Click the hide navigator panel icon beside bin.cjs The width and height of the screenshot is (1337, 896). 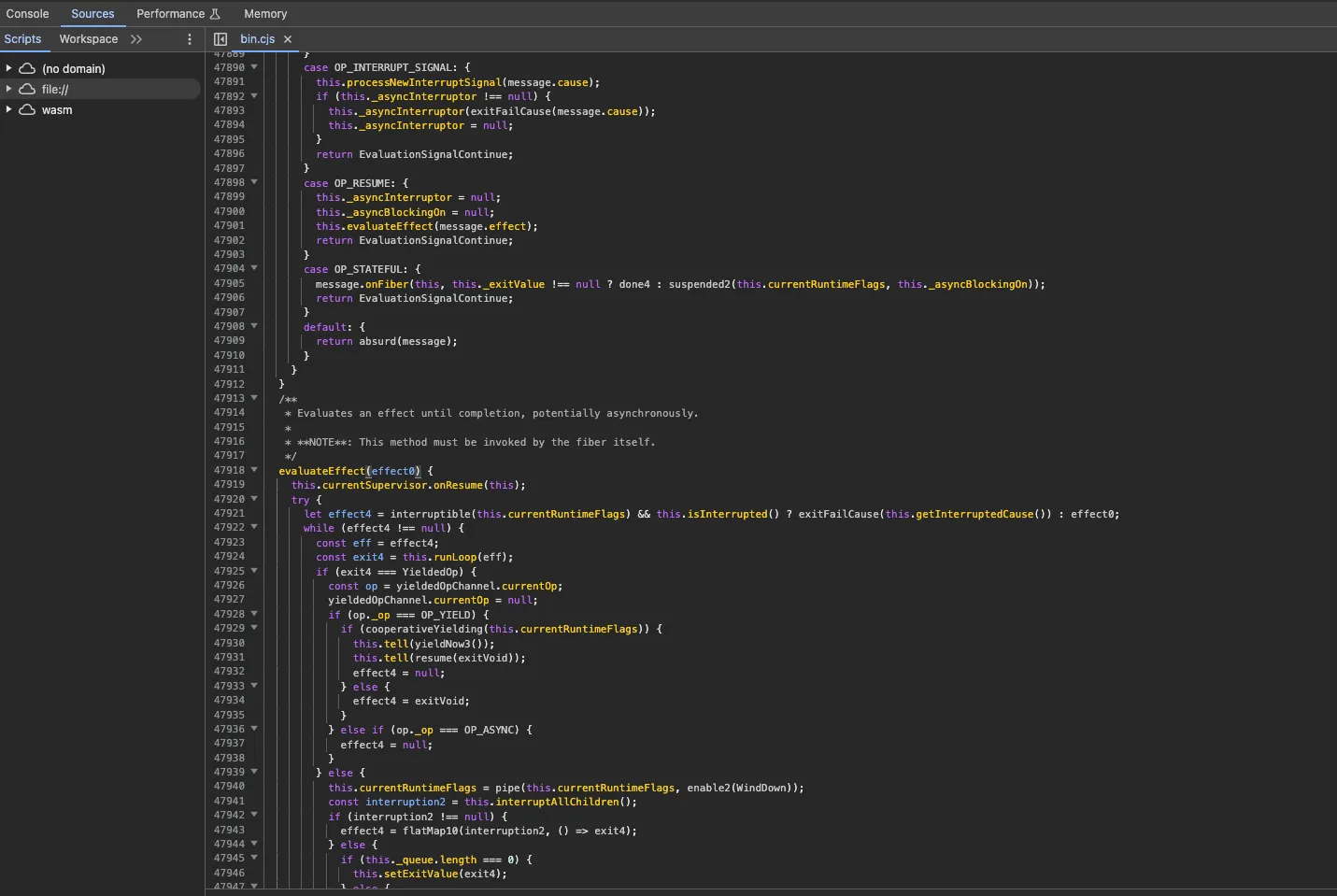click(x=220, y=39)
